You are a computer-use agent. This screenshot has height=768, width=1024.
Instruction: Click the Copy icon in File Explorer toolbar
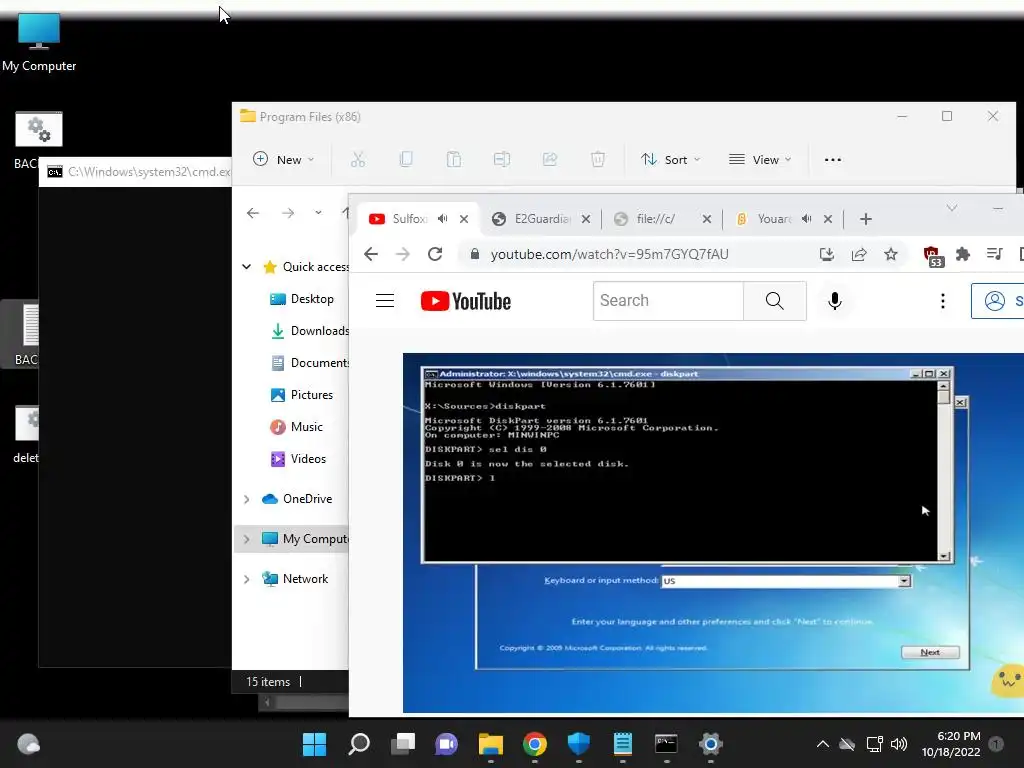pyautogui.click(x=406, y=159)
